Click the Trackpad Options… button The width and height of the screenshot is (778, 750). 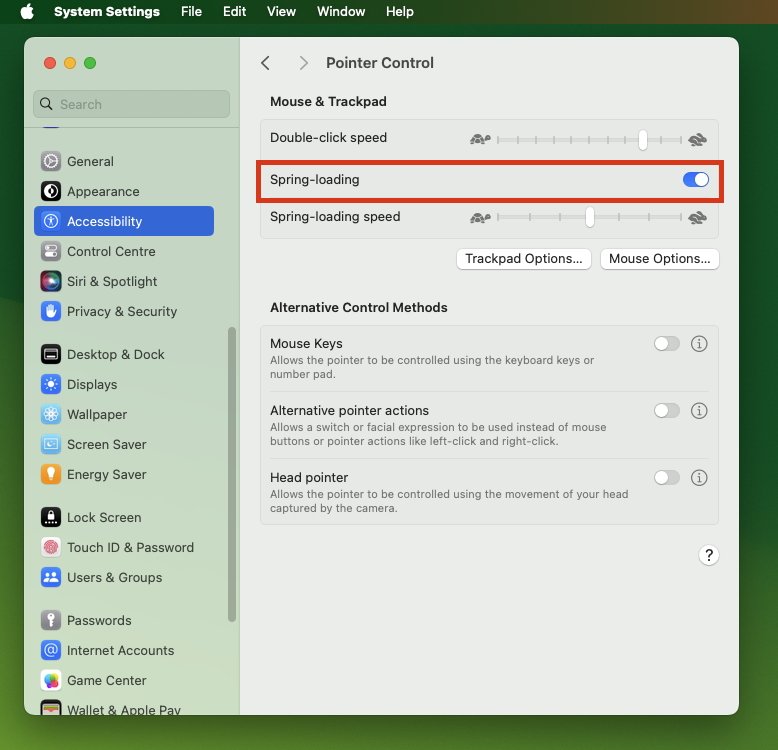(x=523, y=258)
